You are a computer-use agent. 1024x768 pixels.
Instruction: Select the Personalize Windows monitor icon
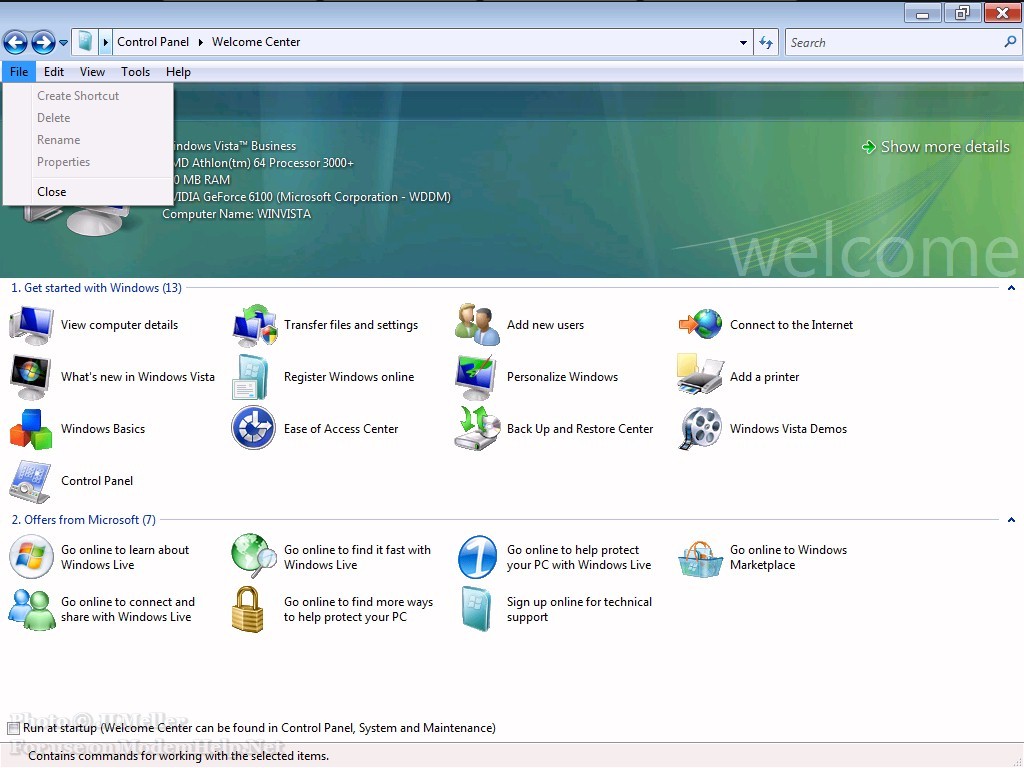click(475, 377)
